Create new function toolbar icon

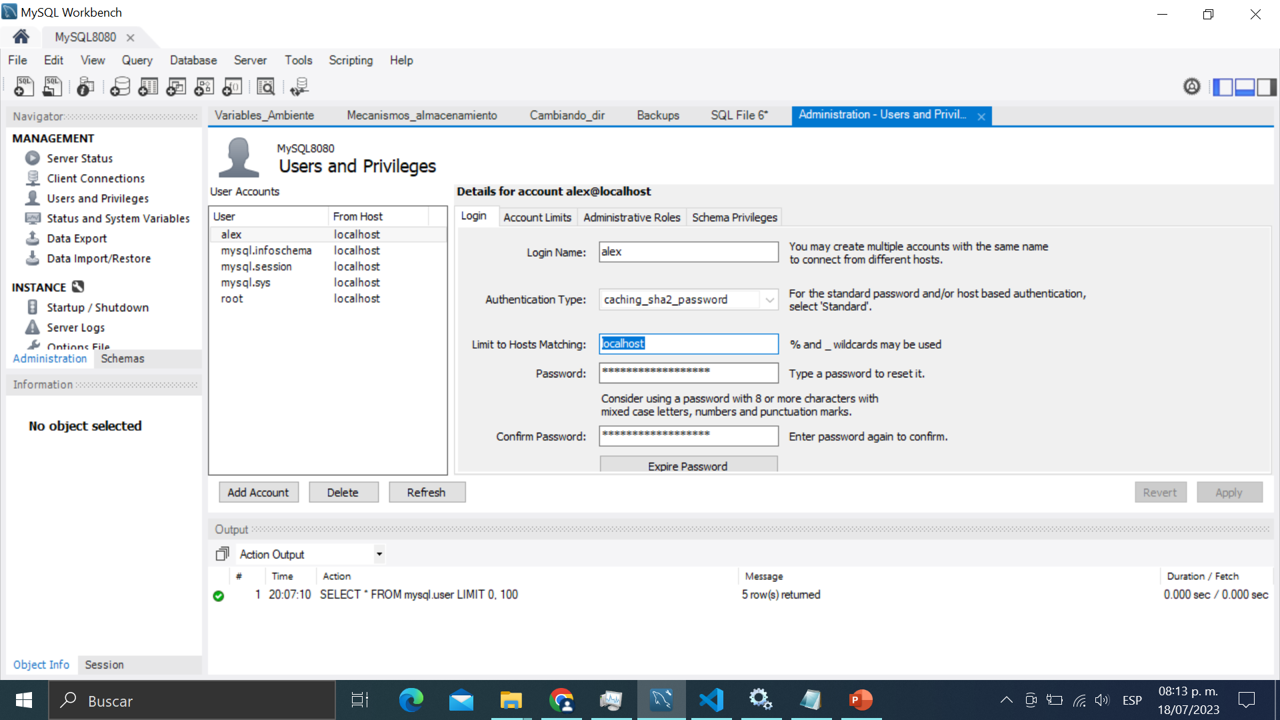point(232,87)
